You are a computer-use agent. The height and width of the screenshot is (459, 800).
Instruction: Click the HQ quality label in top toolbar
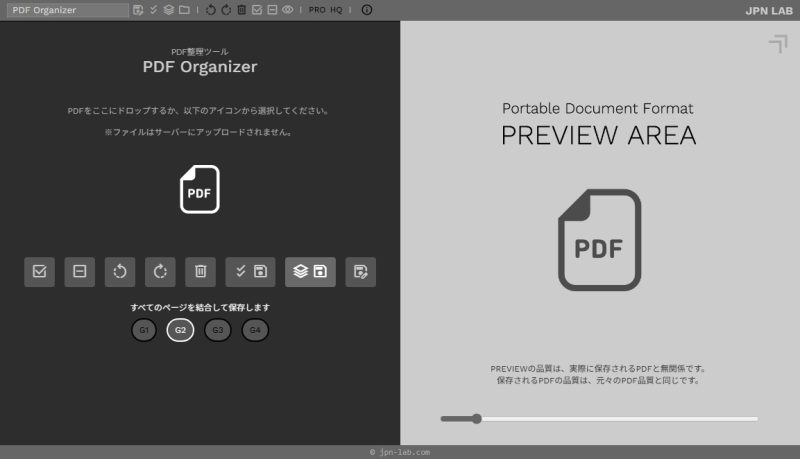coord(336,10)
